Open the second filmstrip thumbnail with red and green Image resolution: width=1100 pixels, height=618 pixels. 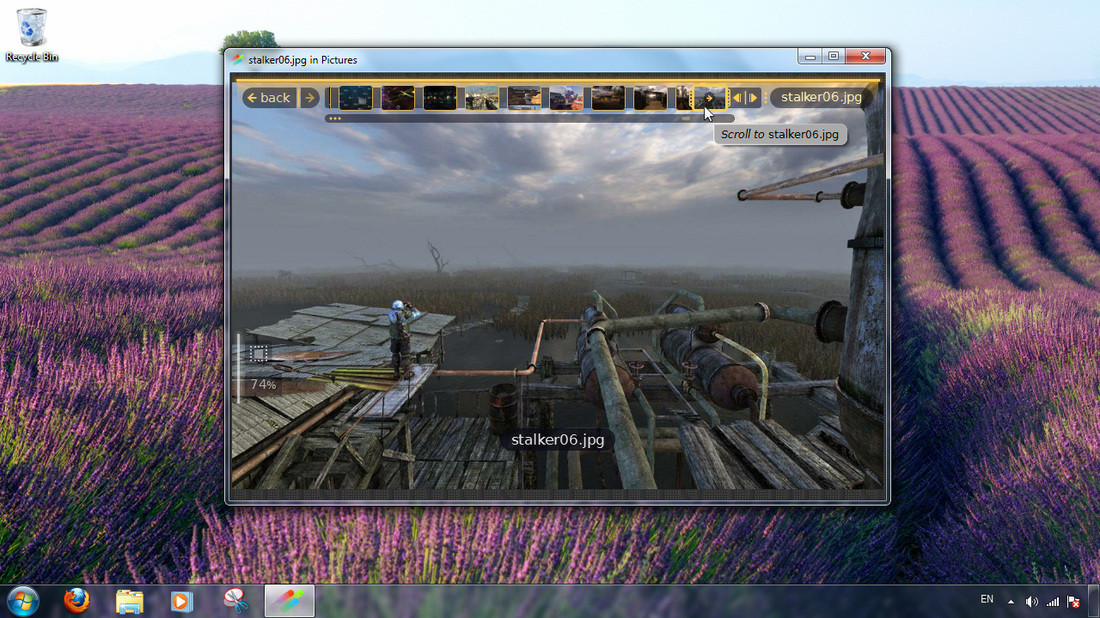(x=398, y=98)
